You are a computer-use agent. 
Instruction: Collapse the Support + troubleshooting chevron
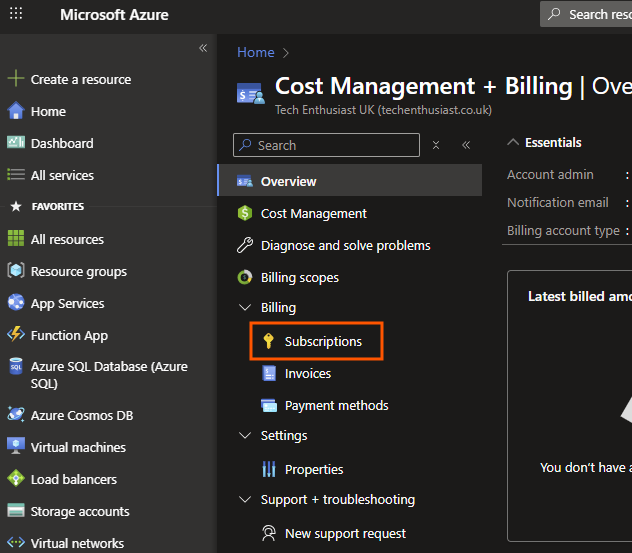click(245, 499)
